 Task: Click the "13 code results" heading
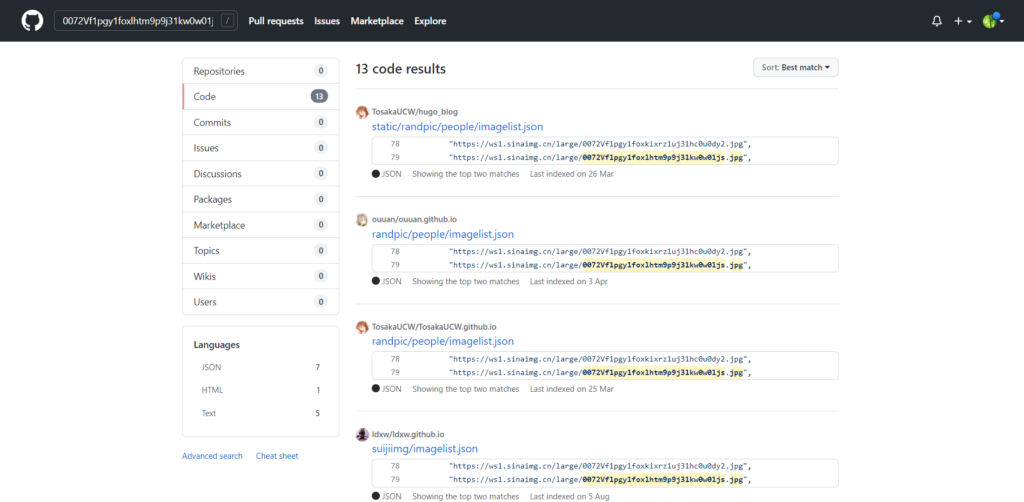401,69
